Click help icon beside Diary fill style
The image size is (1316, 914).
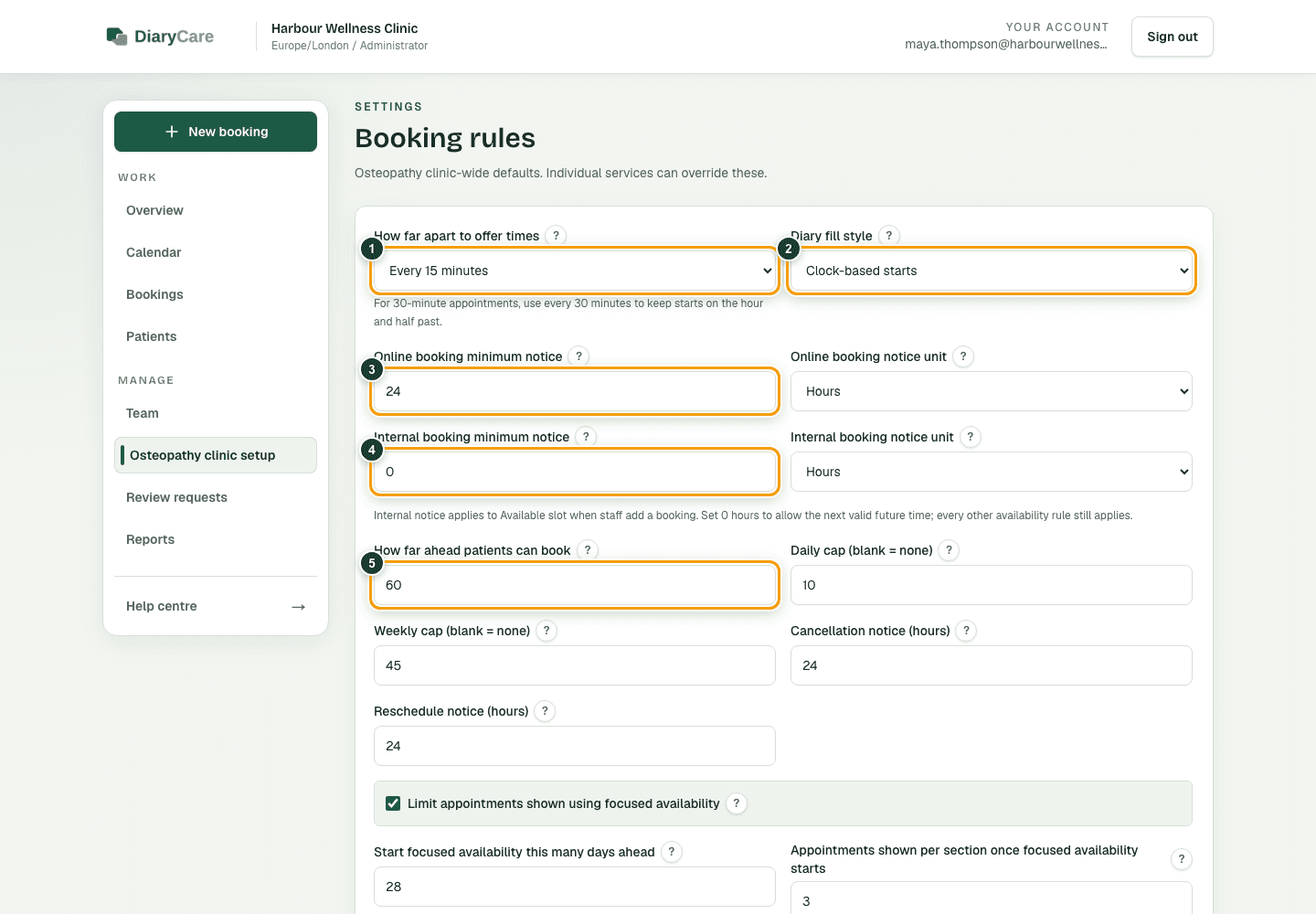point(889,236)
